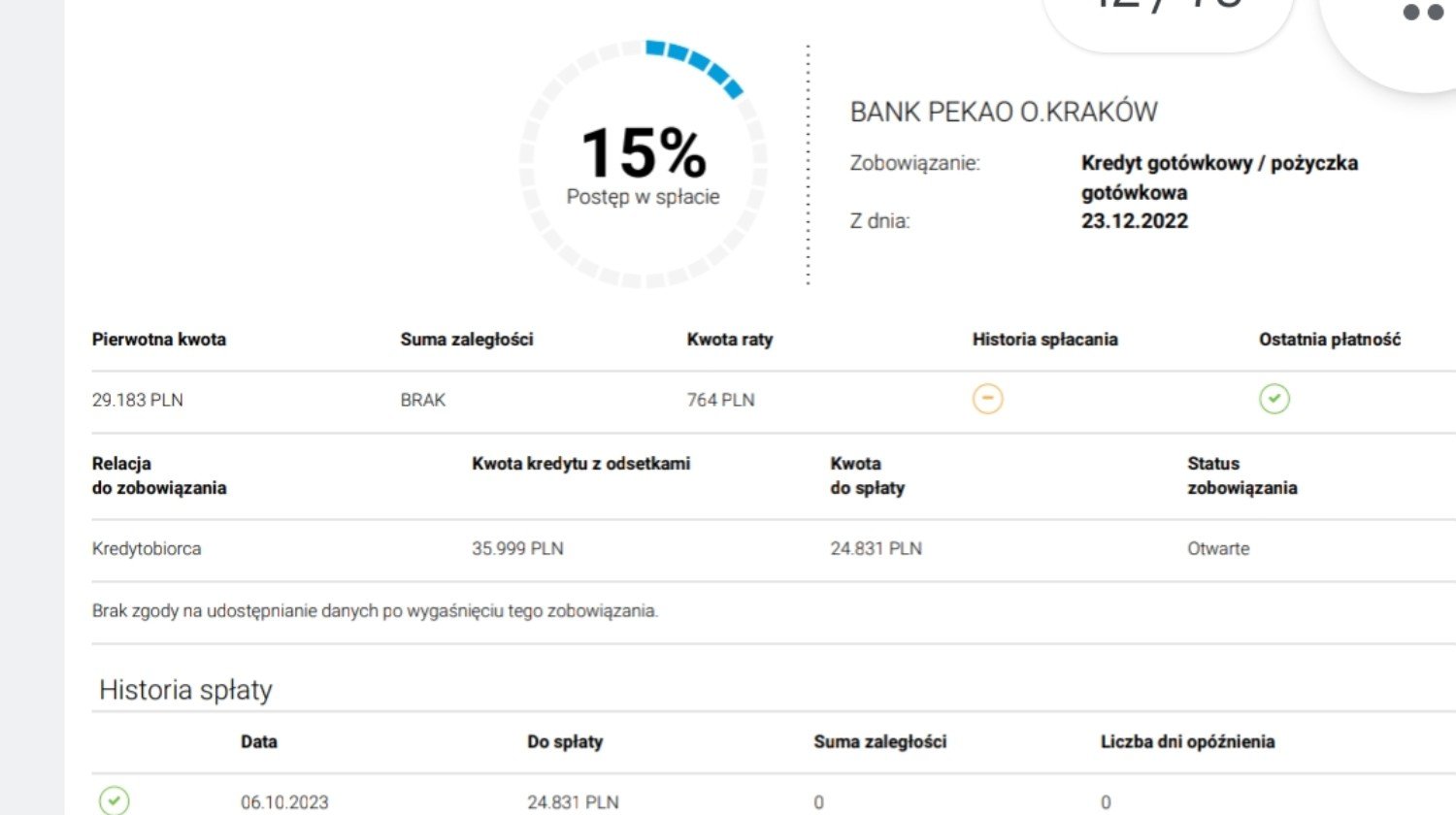Viewport: 1456px width, 815px height.
Task: Click the Historia spłacania column header
Action: 1045,340
